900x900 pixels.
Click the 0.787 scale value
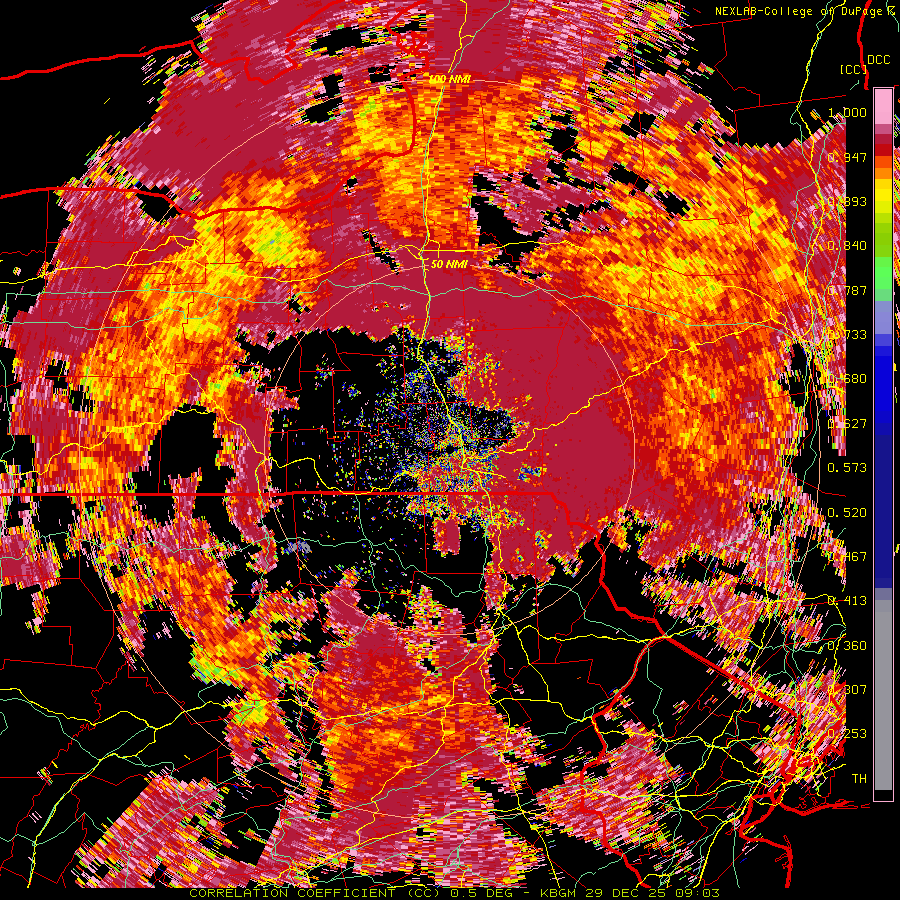(847, 290)
